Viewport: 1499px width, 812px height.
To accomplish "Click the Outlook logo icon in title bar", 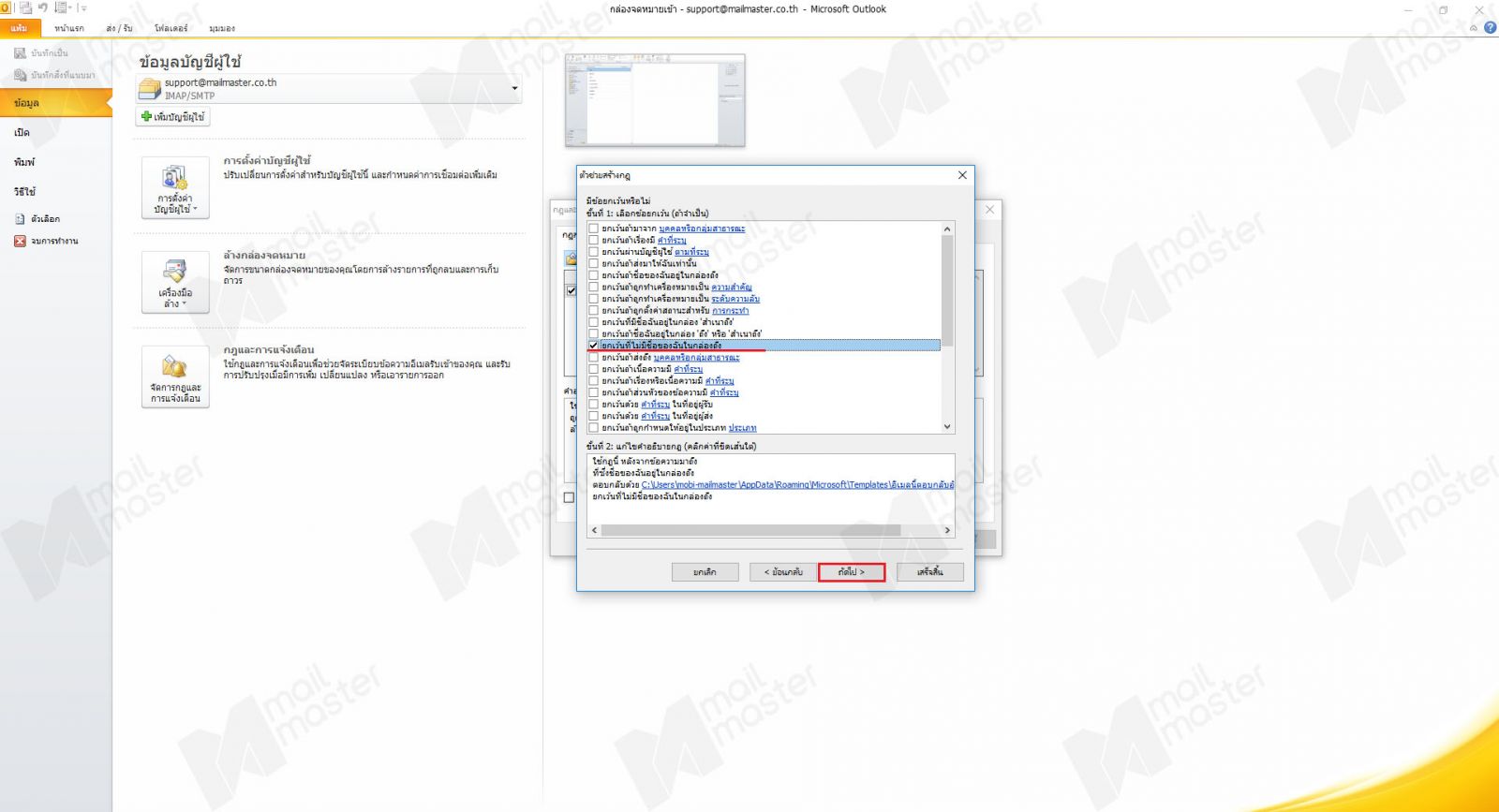I will coord(6,7).
